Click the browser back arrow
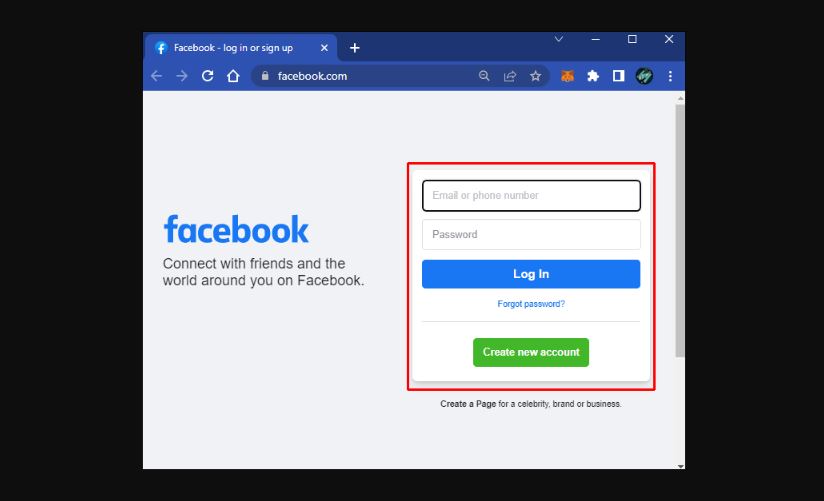The width and height of the screenshot is (824, 501). pyautogui.click(x=156, y=76)
